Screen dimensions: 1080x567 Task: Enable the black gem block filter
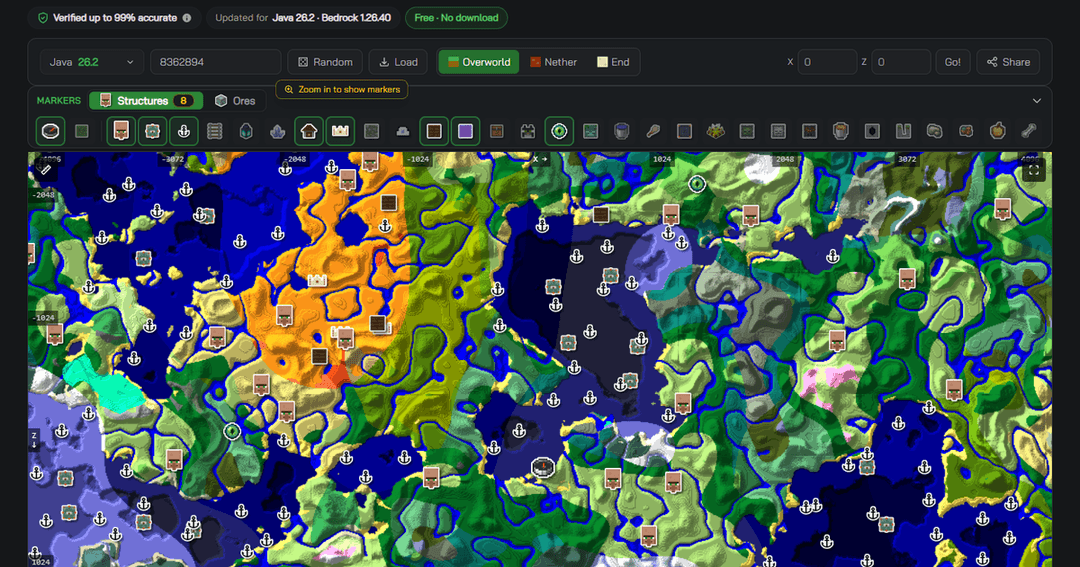[872, 131]
